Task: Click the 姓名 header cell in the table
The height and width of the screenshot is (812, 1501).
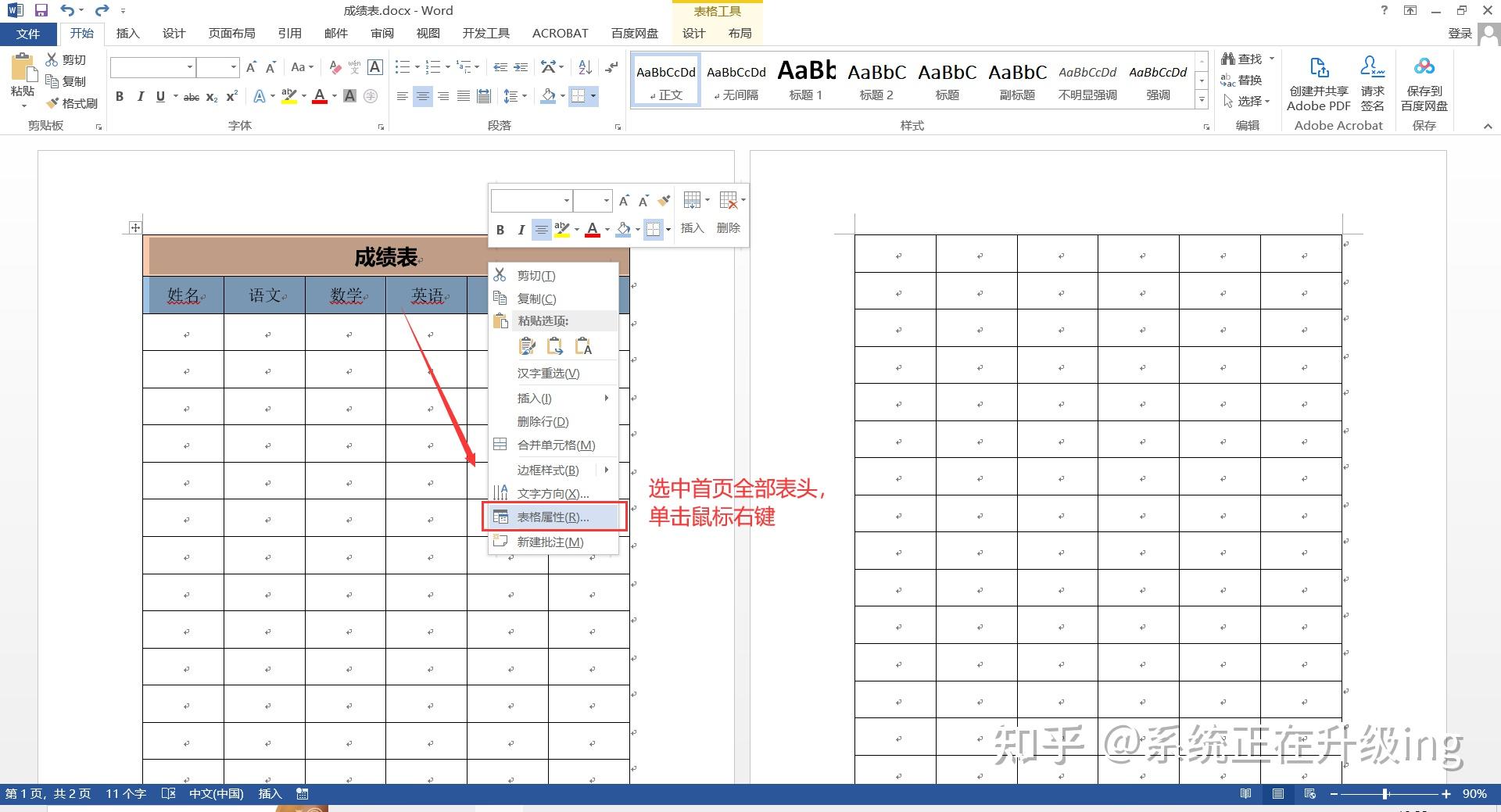Action: pyautogui.click(x=184, y=295)
